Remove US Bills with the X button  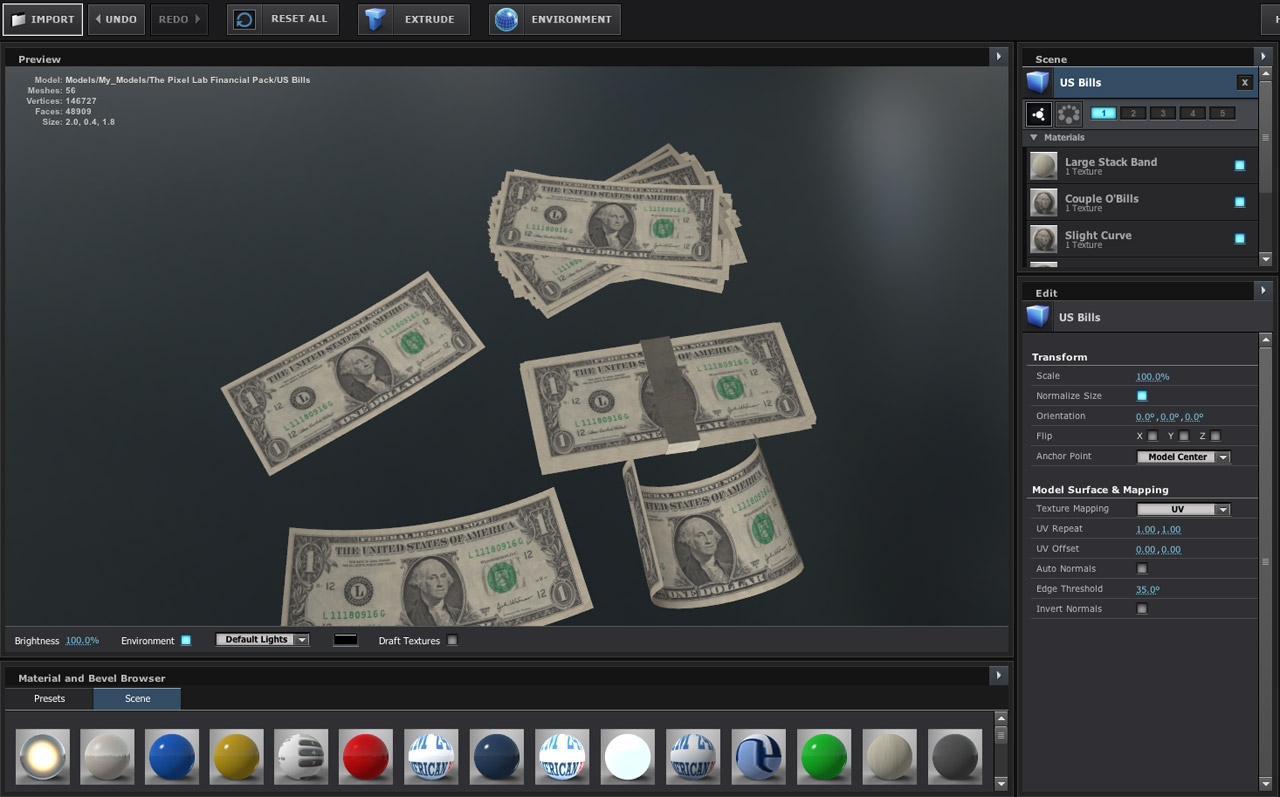[1245, 83]
